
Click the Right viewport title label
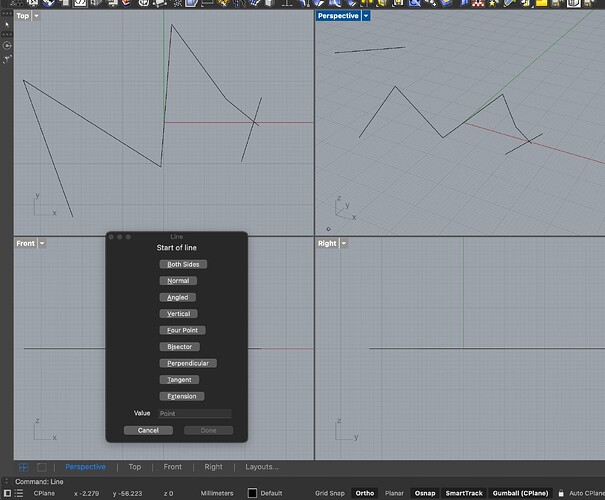(327, 243)
